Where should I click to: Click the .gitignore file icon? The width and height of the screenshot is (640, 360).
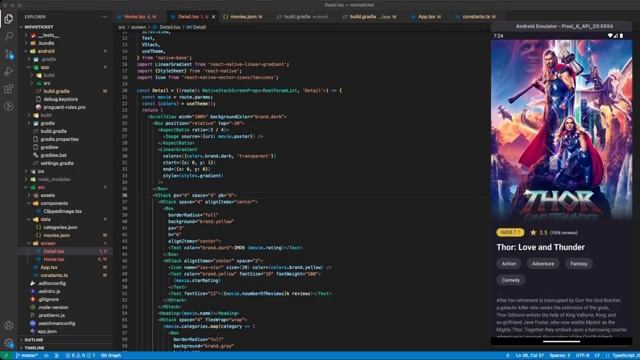click(x=33, y=299)
